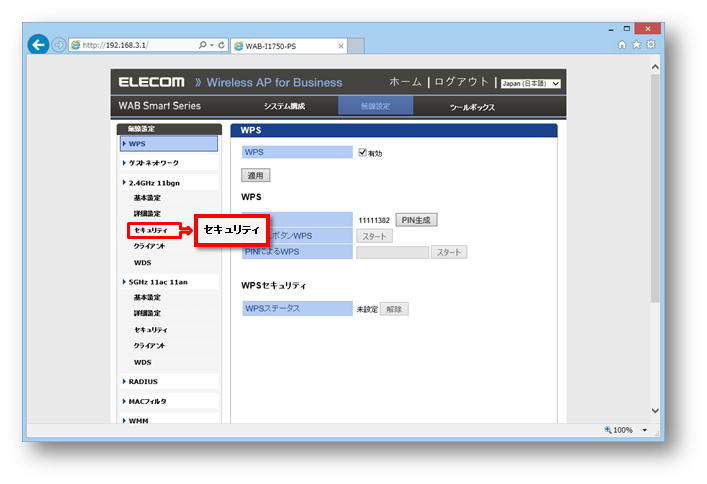Open セキュリティ under 2.4GHz 11bgn
The image size is (707, 484).
click(x=151, y=230)
